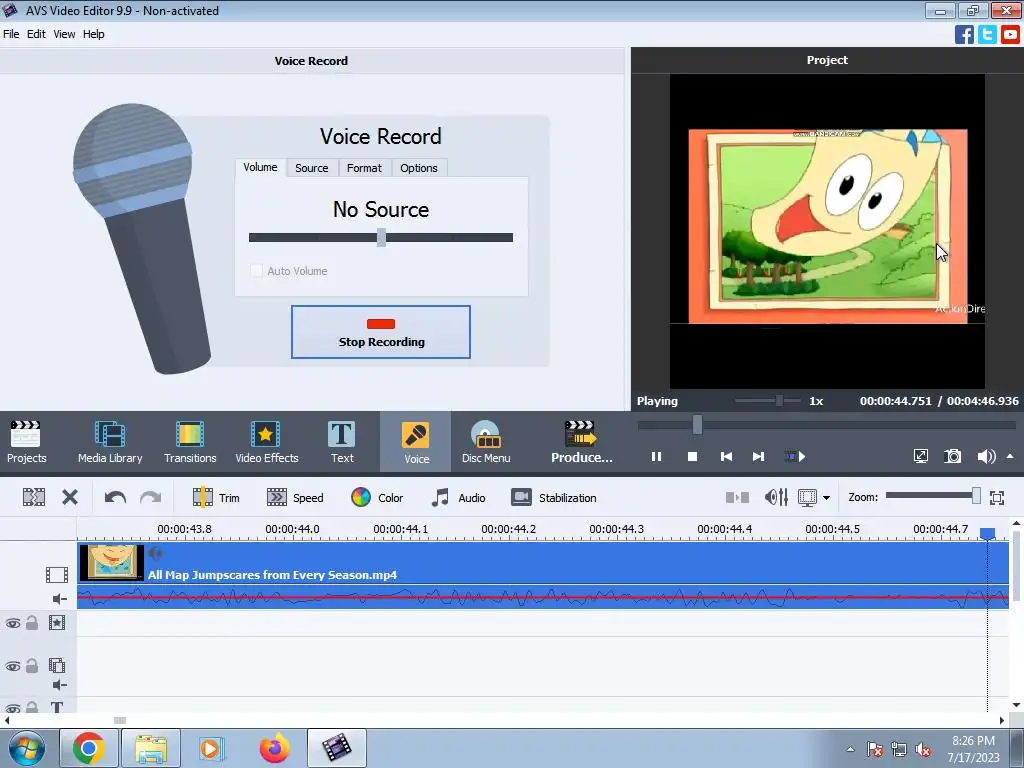Undo the last action
Viewport: 1024px width, 768px height.
coord(115,498)
